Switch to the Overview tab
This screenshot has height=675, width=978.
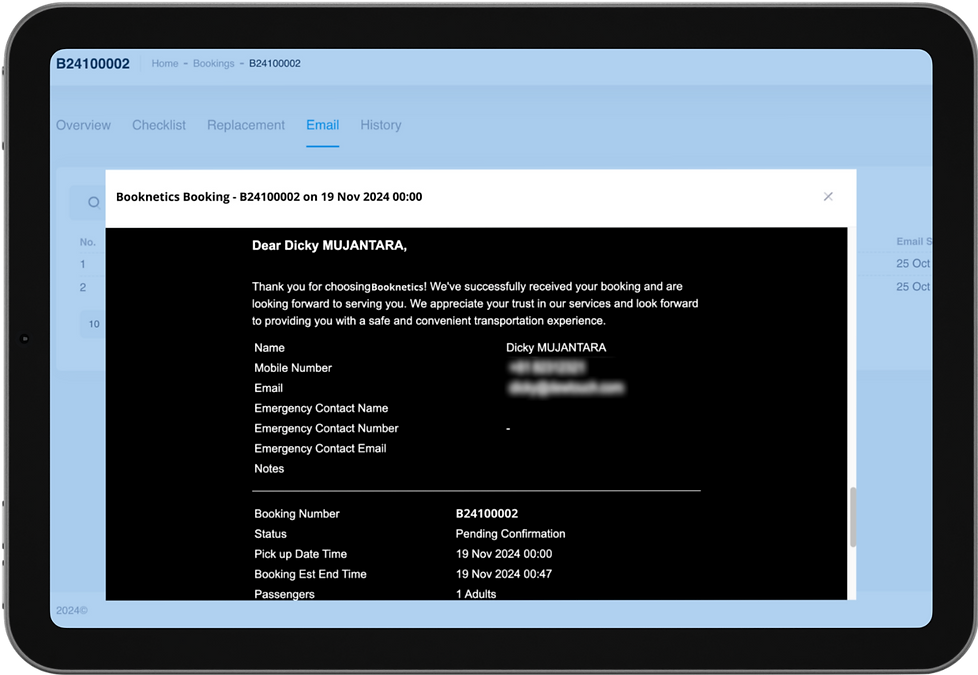(84, 125)
